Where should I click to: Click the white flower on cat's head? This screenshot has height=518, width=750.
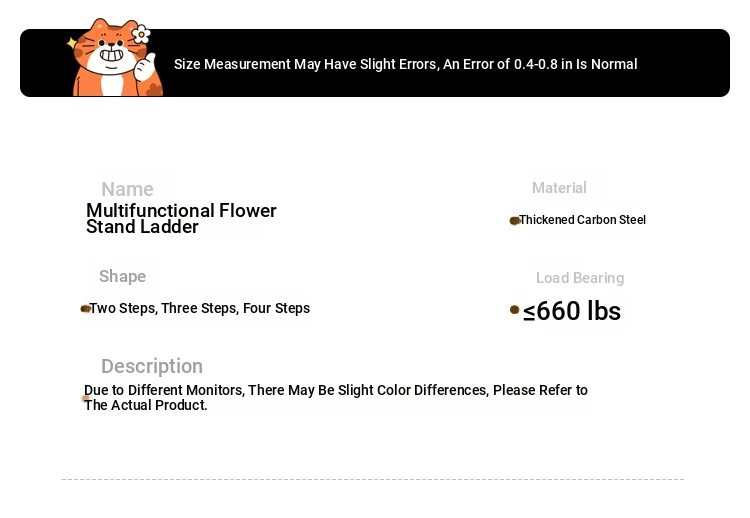[x=141, y=34]
